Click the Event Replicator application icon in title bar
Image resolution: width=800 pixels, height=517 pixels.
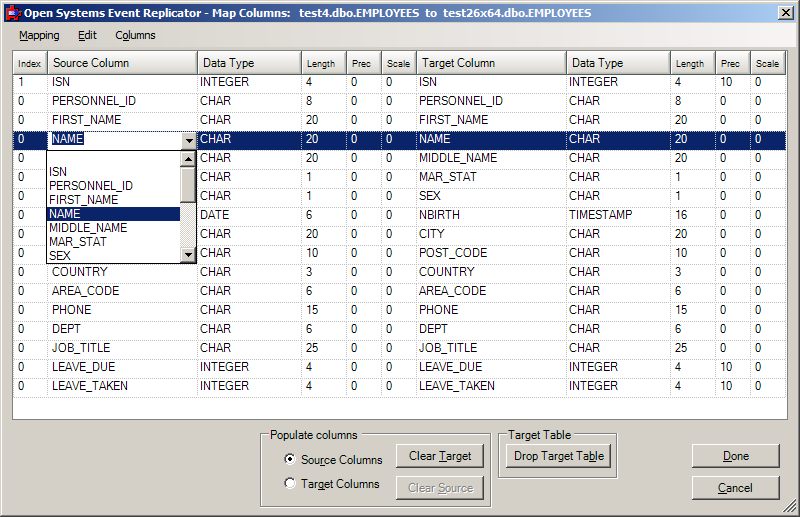[13, 13]
